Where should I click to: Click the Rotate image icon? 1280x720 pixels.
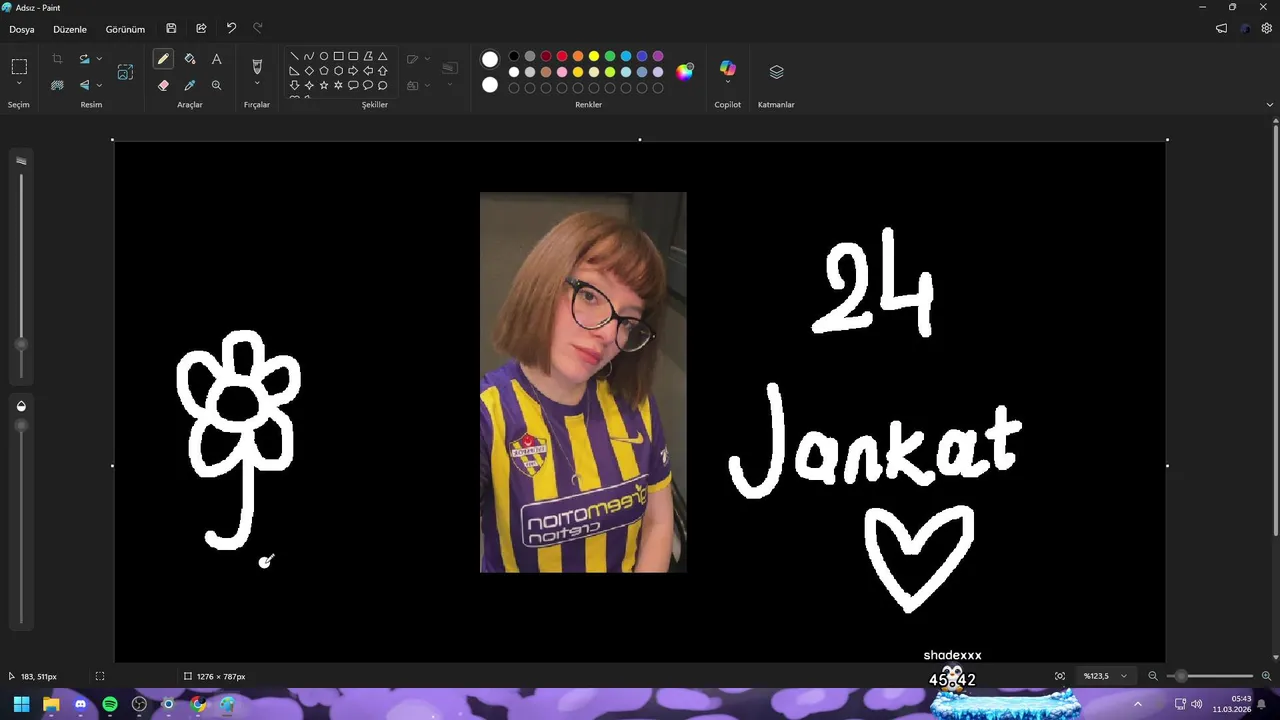click(x=84, y=59)
